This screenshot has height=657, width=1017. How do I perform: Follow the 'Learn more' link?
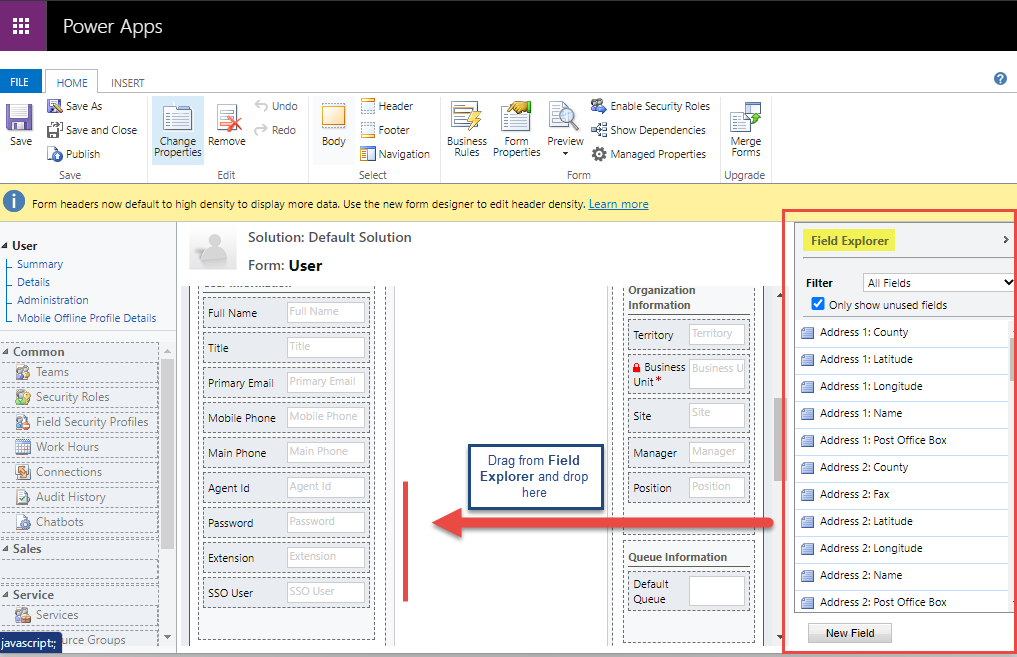tap(618, 204)
